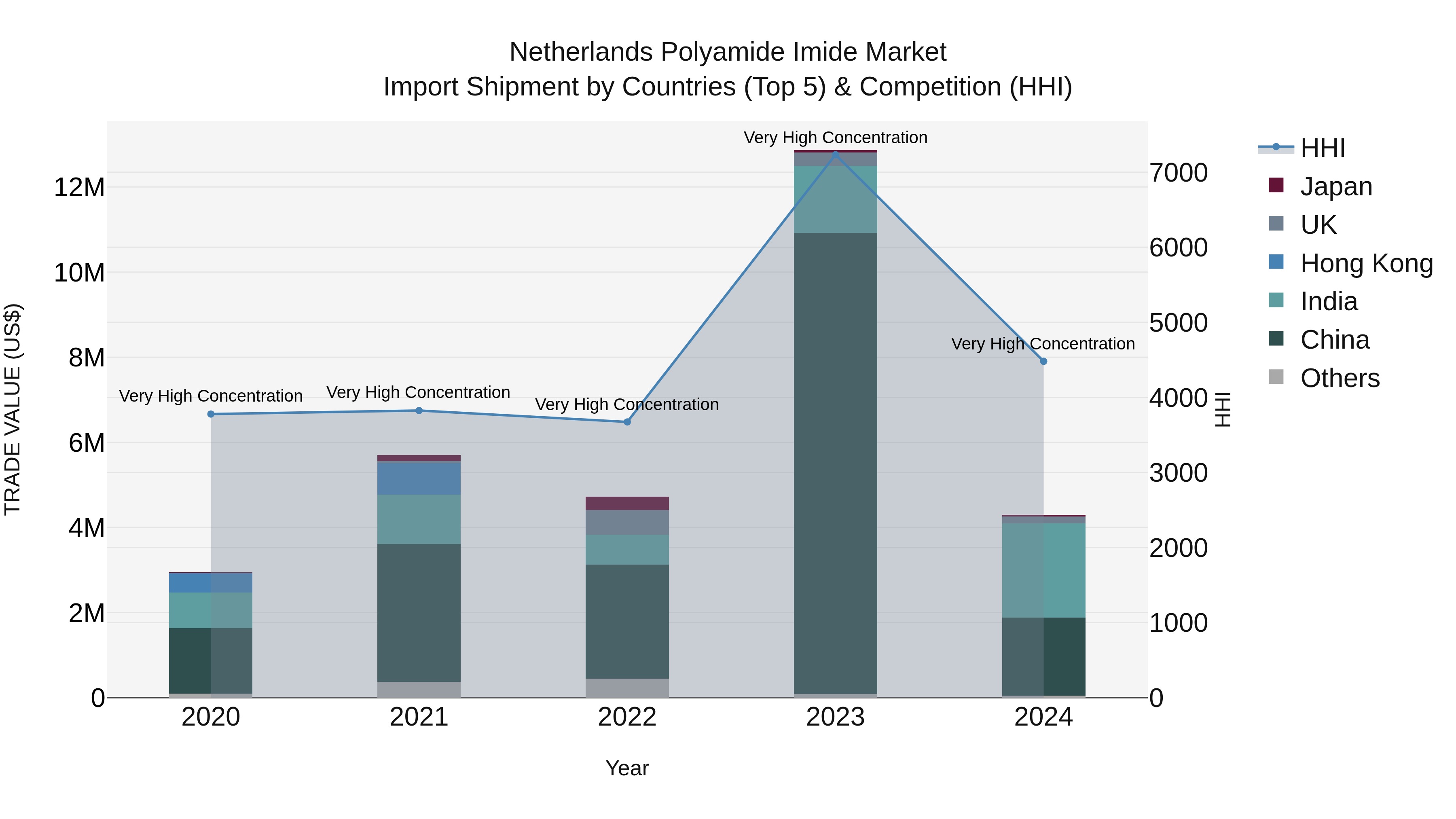1456x819 pixels.
Task: Click the Japan segment of 2022 bar
Action: (627, 504)
